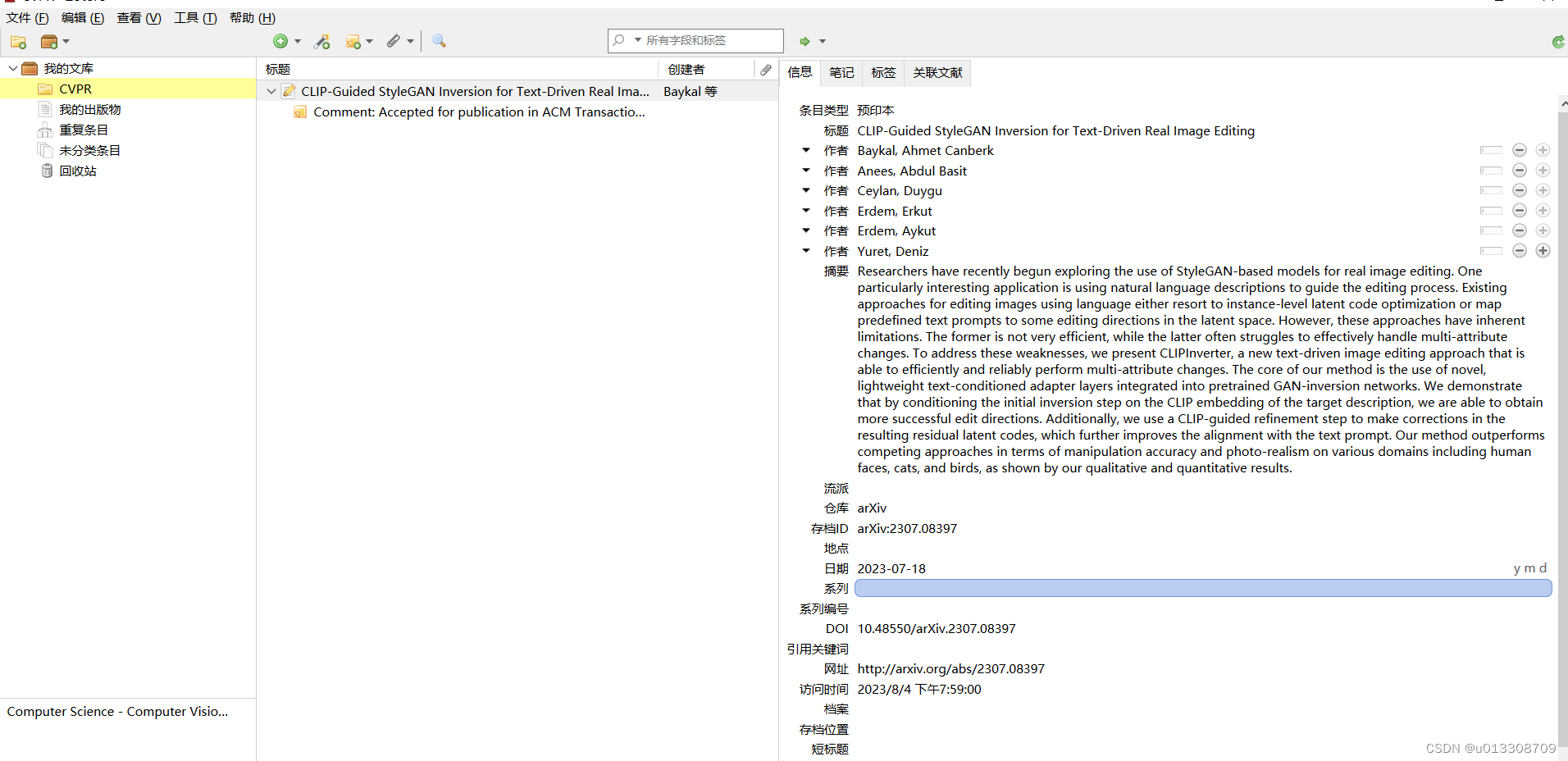Toggle name field mode for Ceylan
The image size is (1568, 761).
[1491, 190]
